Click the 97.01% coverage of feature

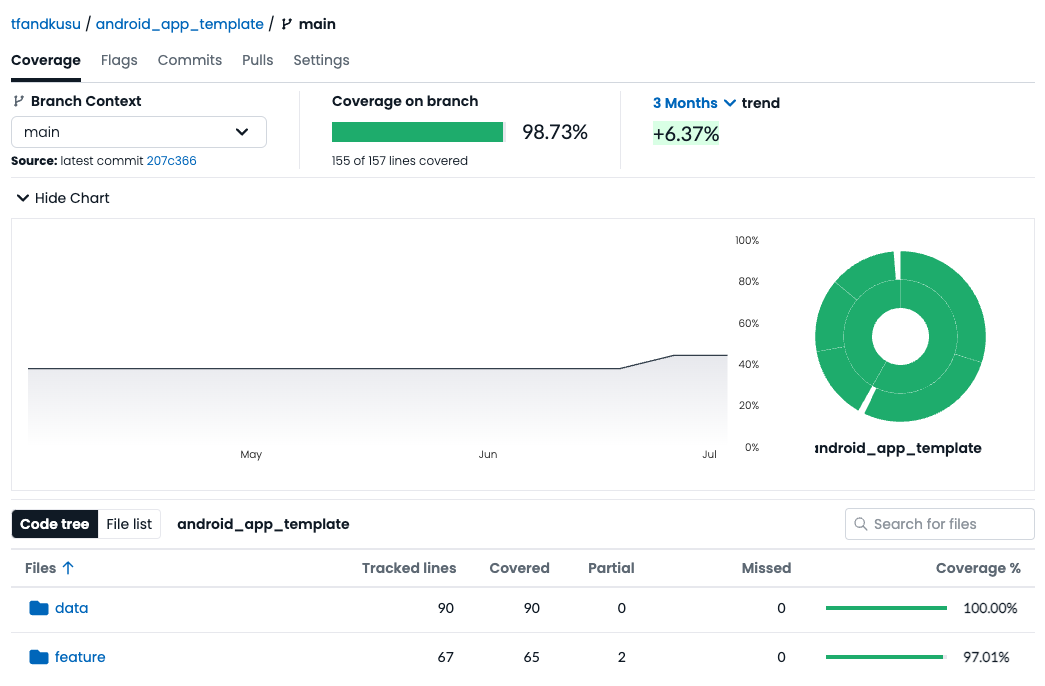[x=986, y=657]
